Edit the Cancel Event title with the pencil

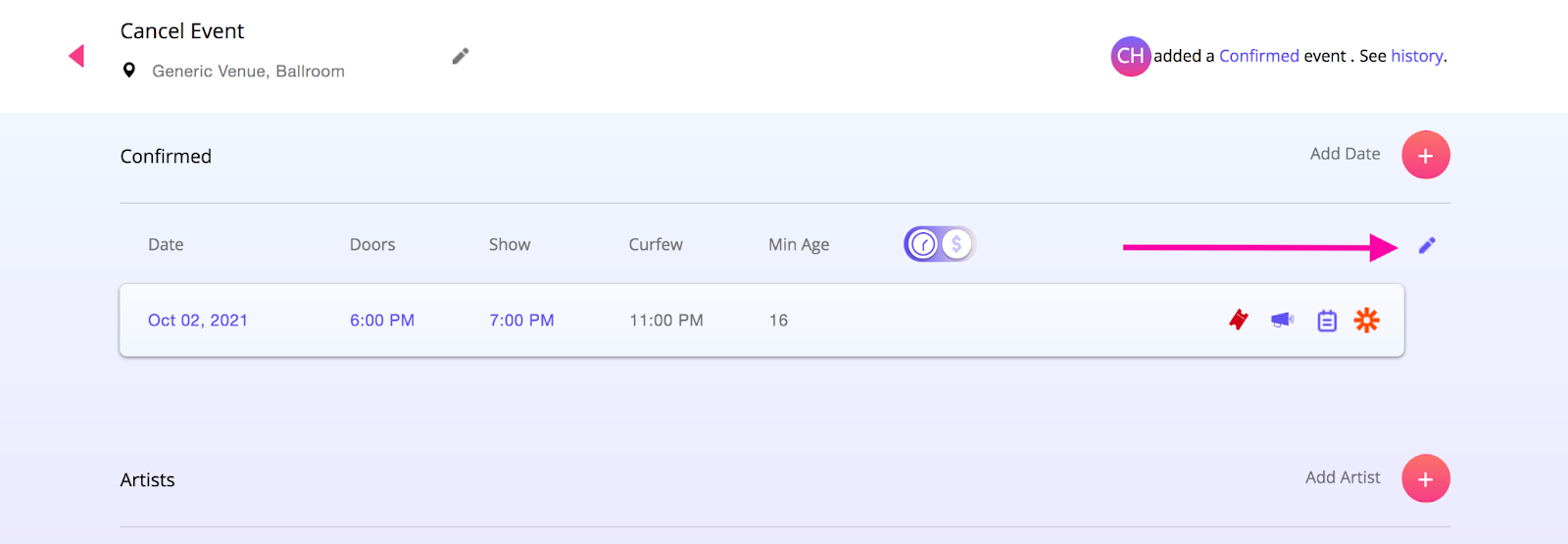461,56
